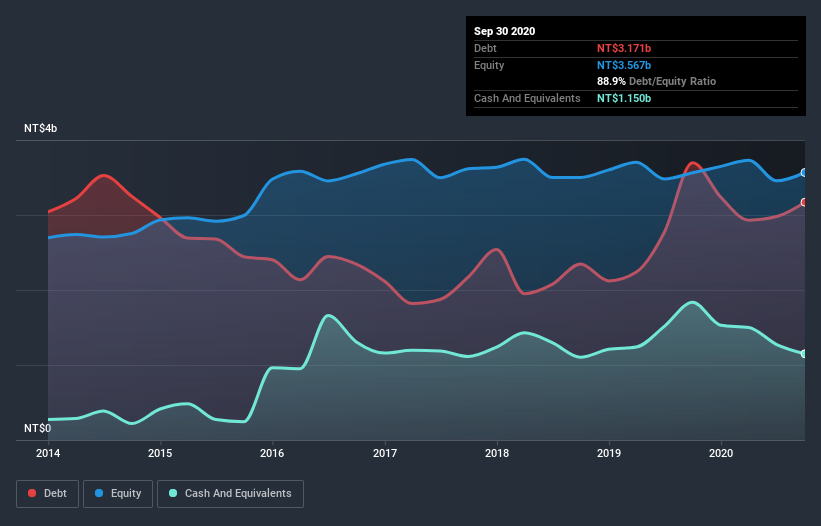Click tooltip Cash And Equivalents row label
The image size is (821, 526).
pos(527,98)
